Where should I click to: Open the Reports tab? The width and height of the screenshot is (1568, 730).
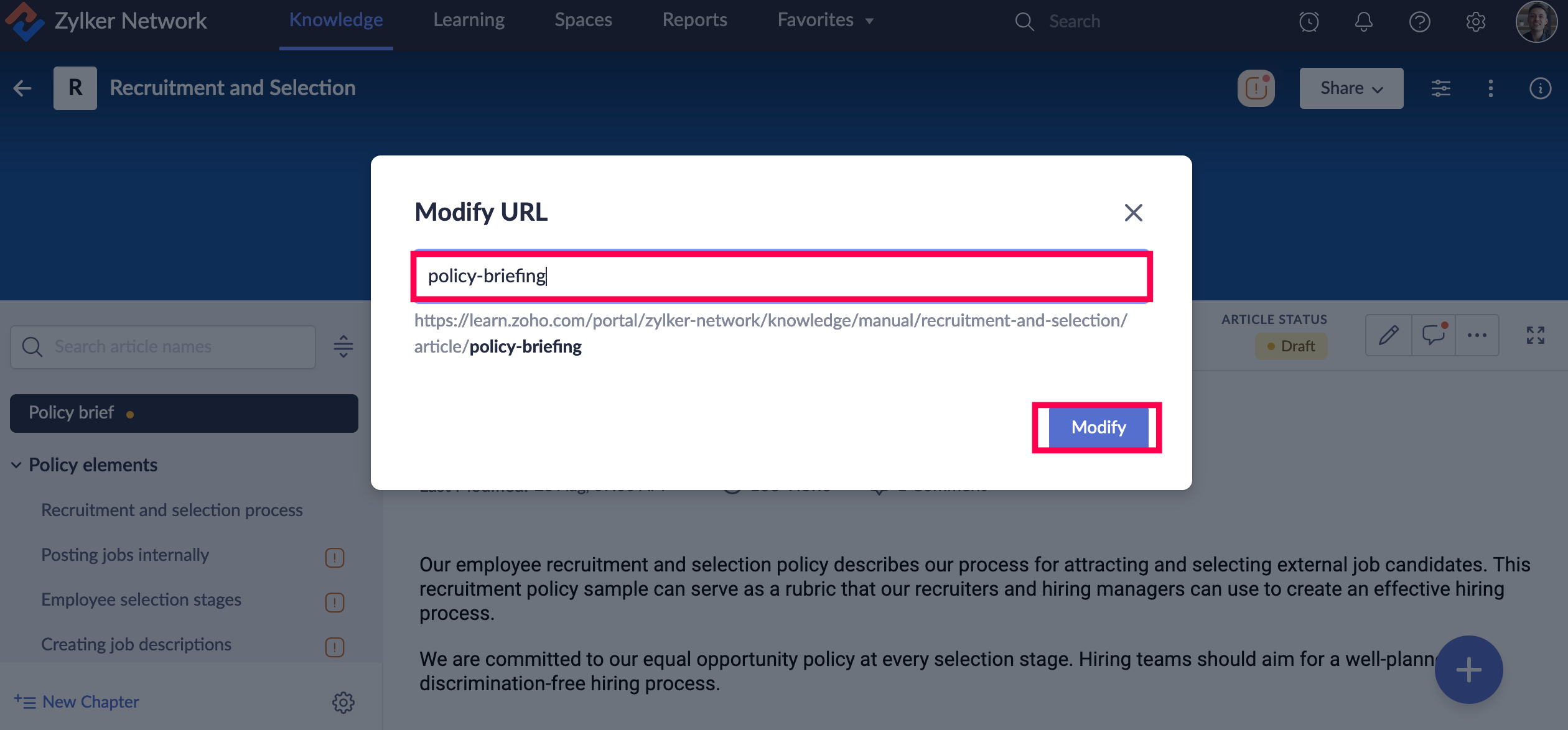tap(694, 21)
